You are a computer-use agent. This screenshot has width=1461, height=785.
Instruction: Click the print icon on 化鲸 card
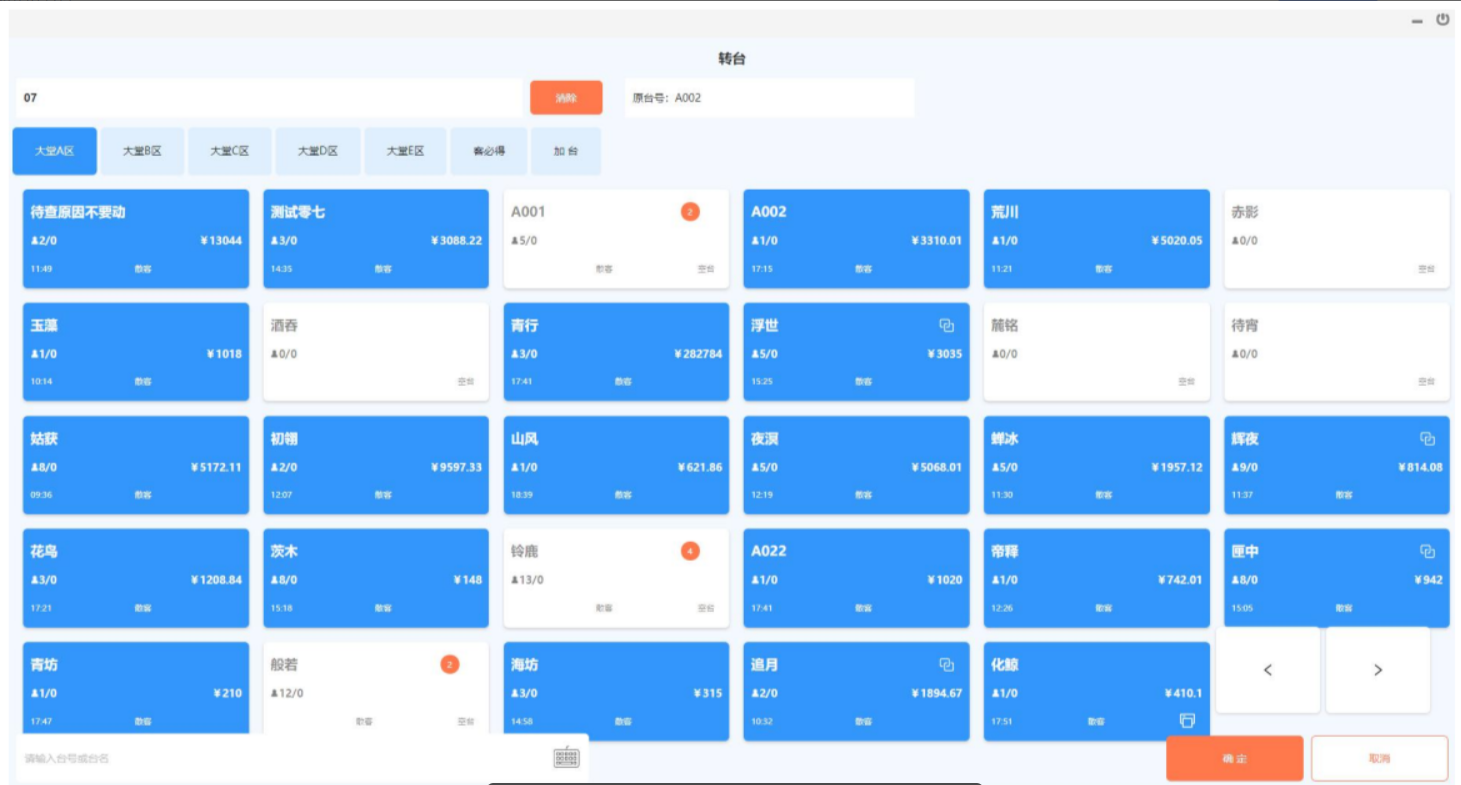[x=1187, y=720]
